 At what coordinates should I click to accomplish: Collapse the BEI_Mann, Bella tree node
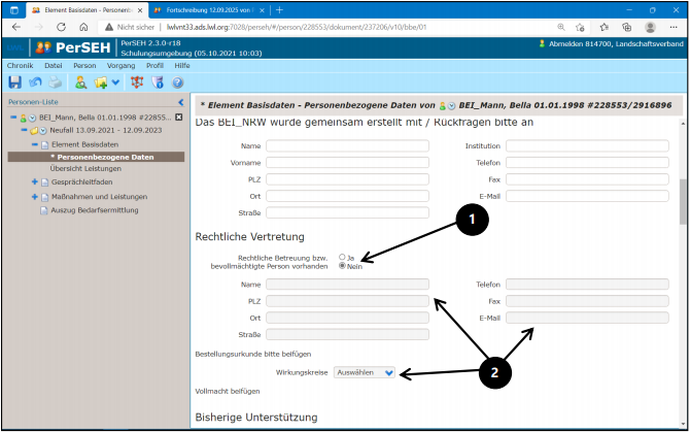click(14, 117)
